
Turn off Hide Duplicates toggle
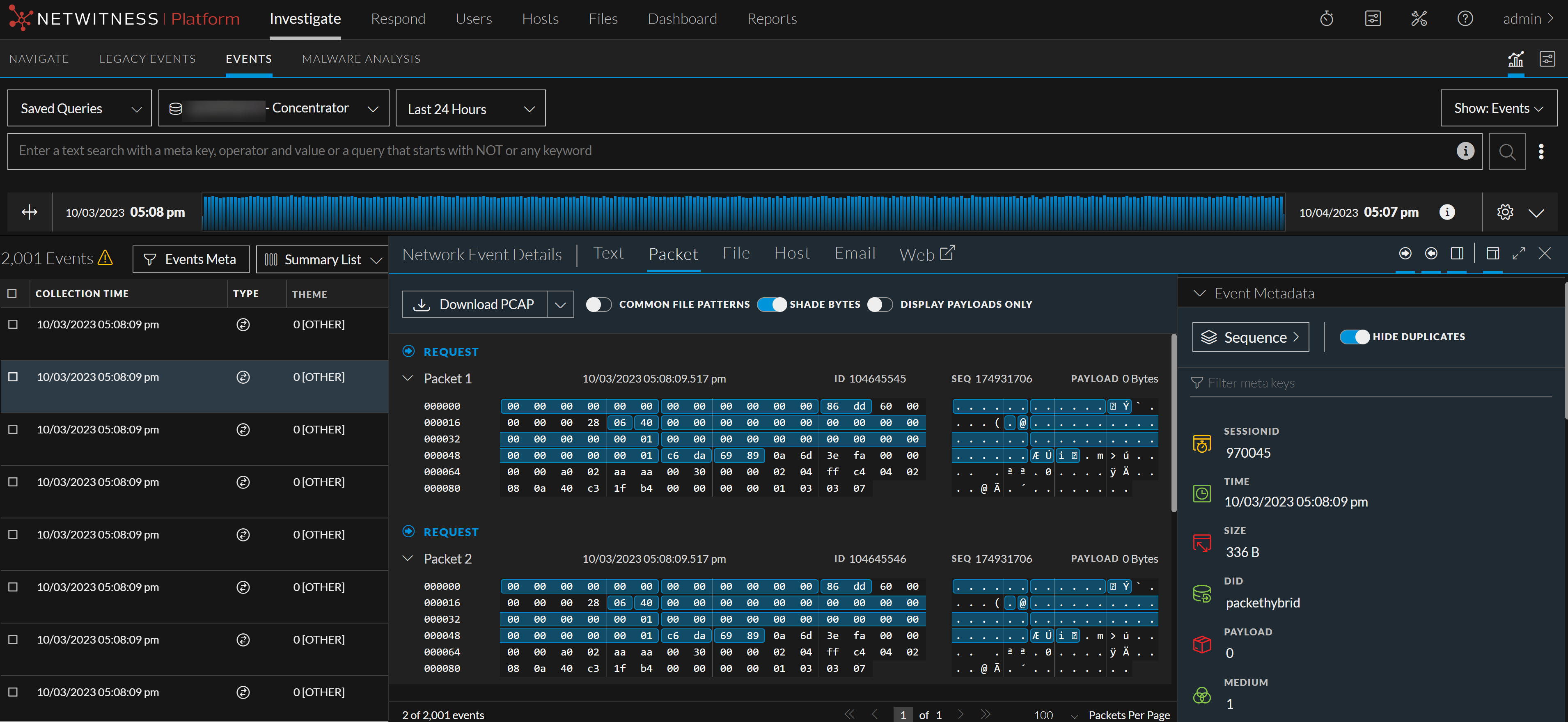tap(1354, 337)
